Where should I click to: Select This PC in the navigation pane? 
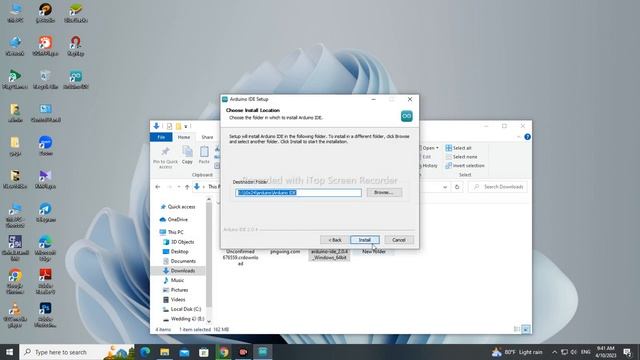(x=172, y=232)
